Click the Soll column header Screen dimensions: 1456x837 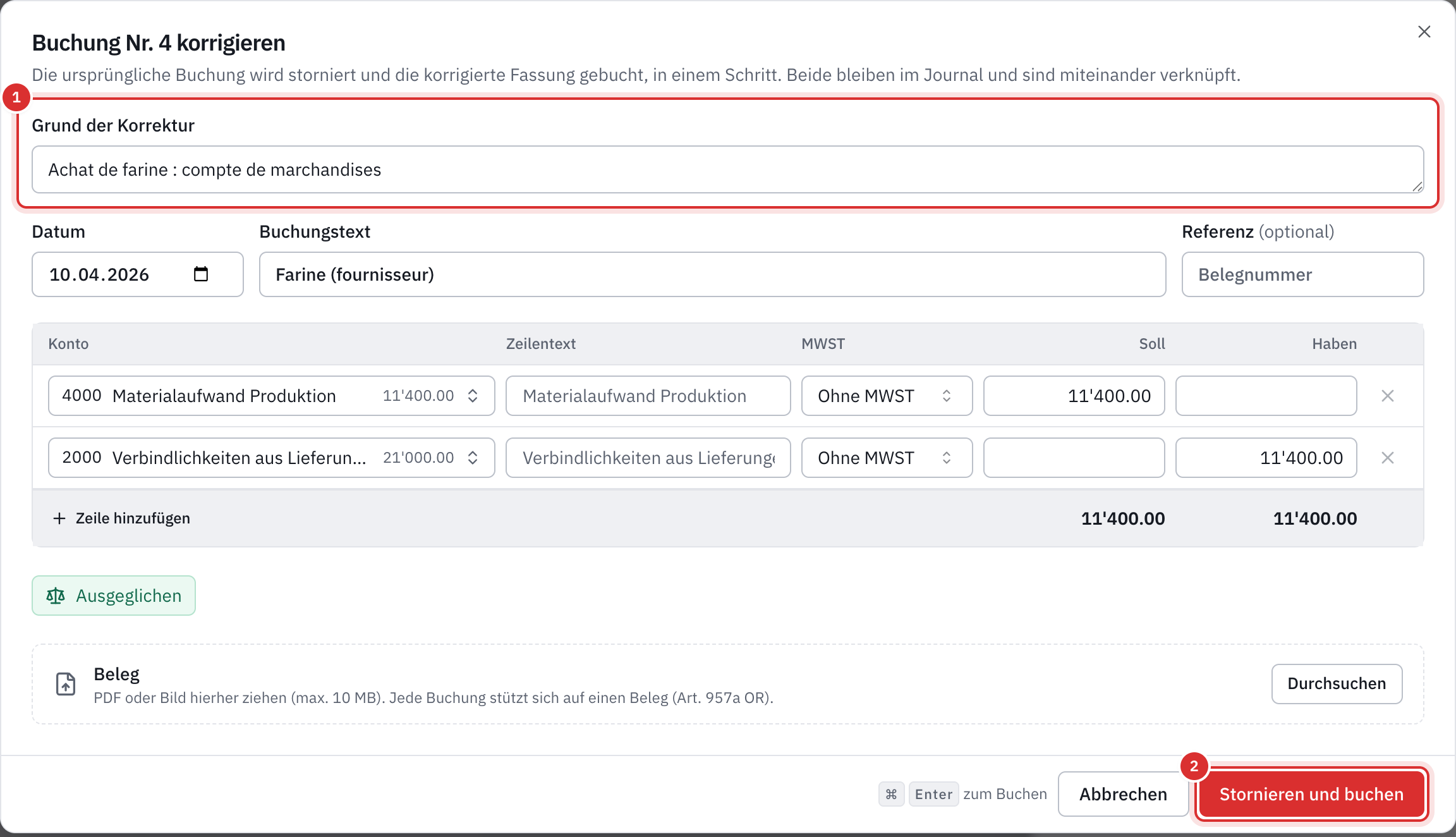coord(1151,344)
